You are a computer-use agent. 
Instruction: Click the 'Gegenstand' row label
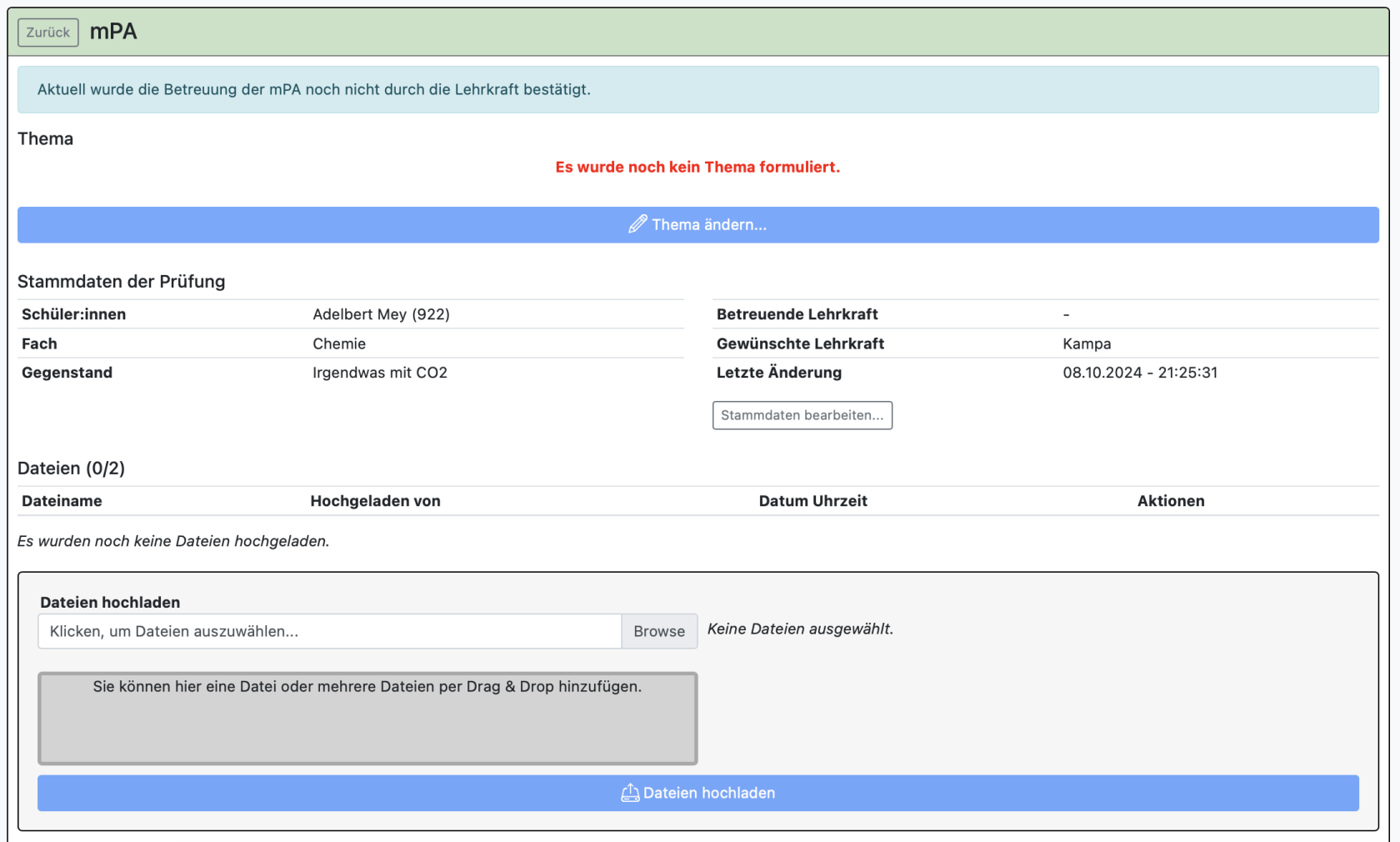[67, 373]
